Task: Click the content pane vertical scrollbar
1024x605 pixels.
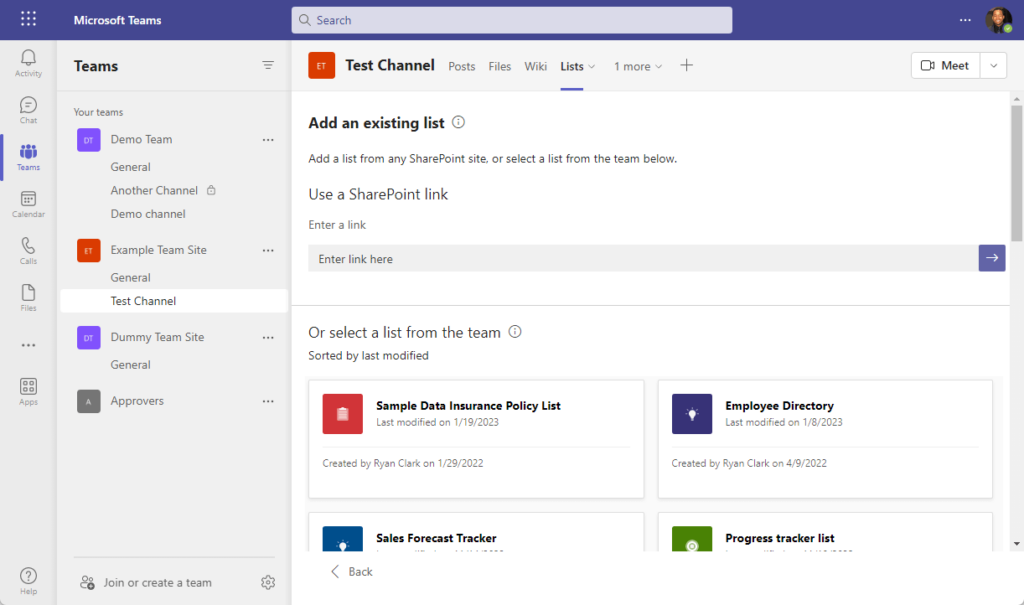Action: [1016, 173]
